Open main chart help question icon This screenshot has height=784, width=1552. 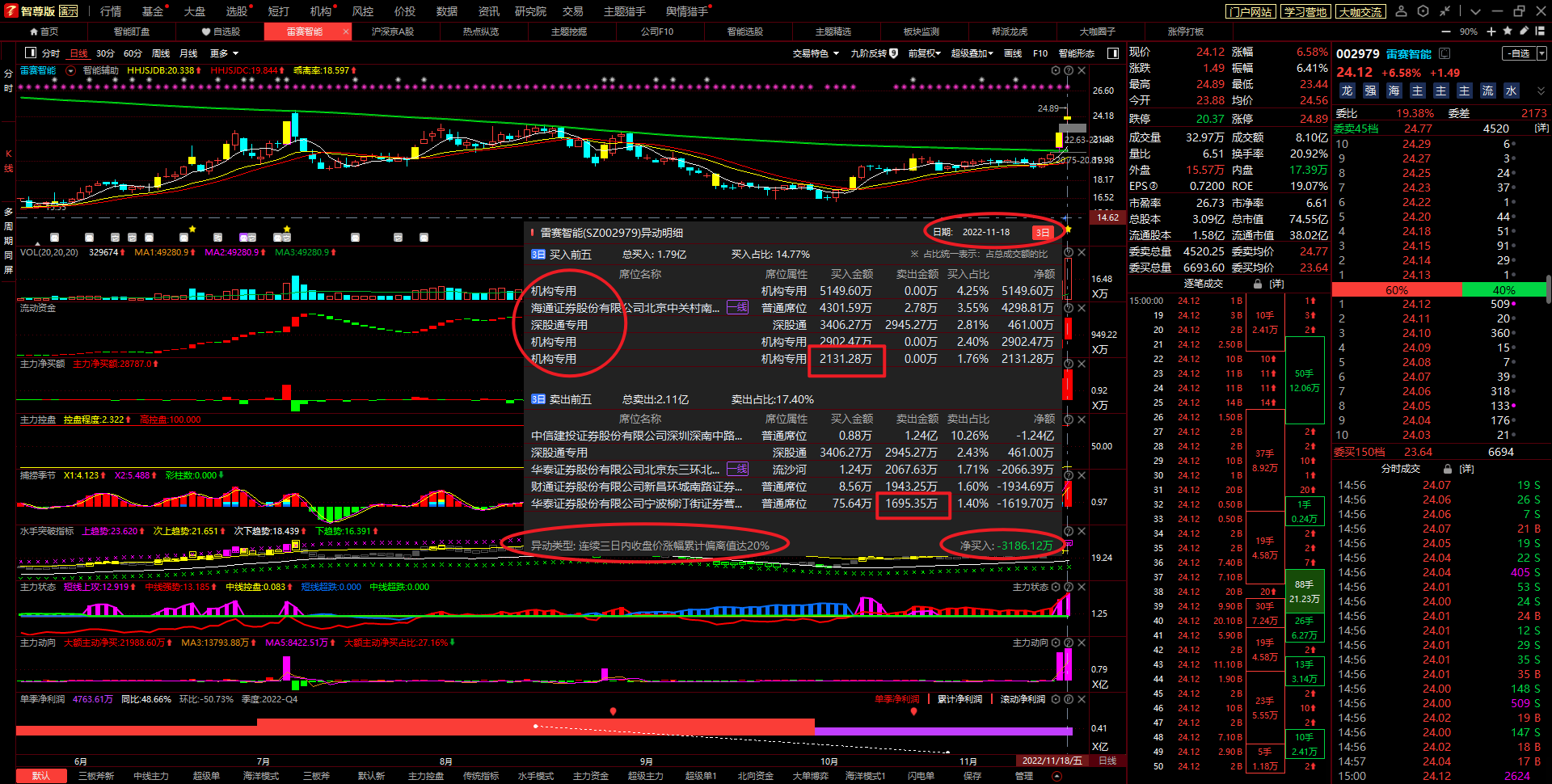(x=1069, y=70)
